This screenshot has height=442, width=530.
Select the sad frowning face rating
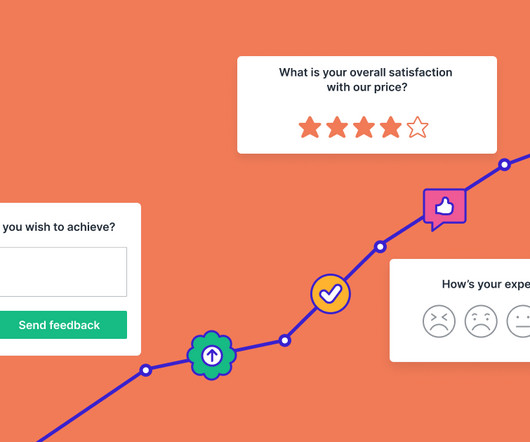[x=481, y=321]
